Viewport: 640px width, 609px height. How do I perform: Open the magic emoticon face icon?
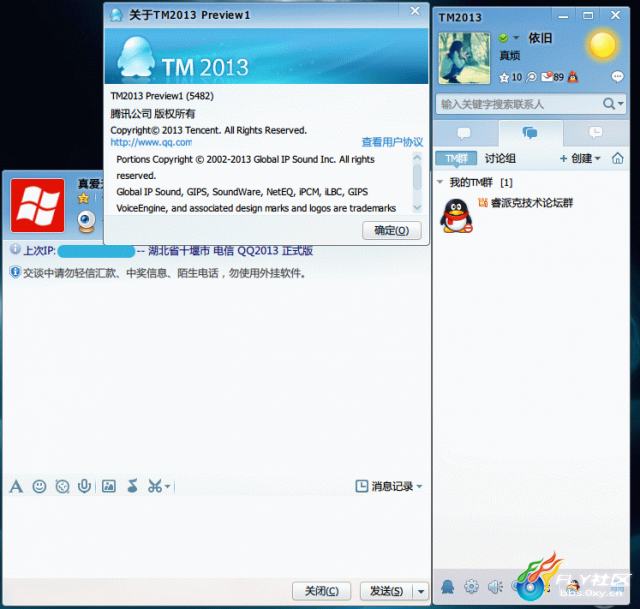62,486
